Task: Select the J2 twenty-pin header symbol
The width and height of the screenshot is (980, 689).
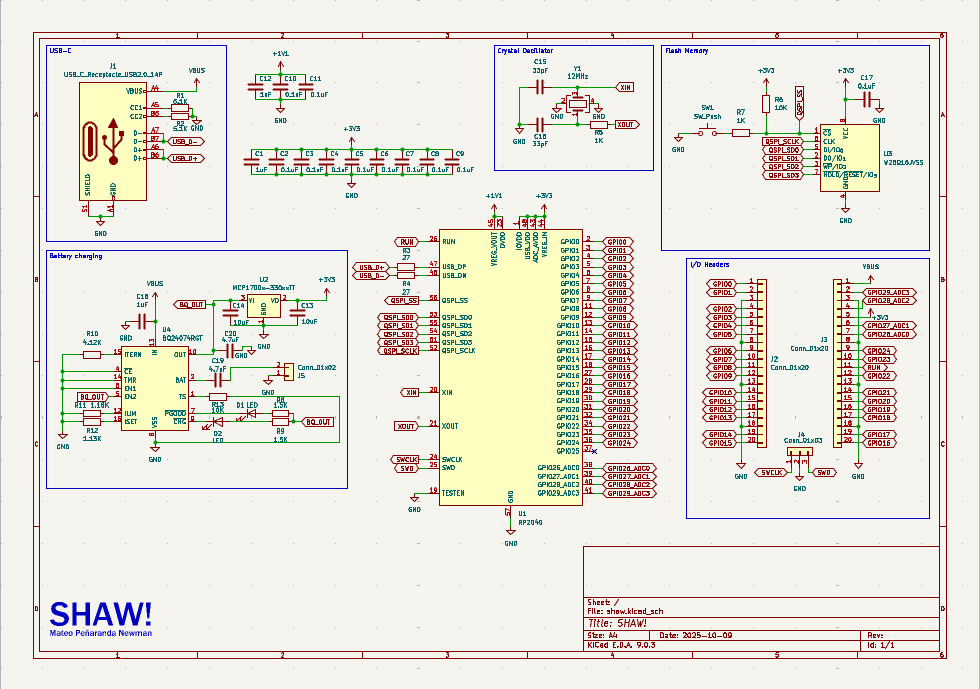Action: [761, 363]
